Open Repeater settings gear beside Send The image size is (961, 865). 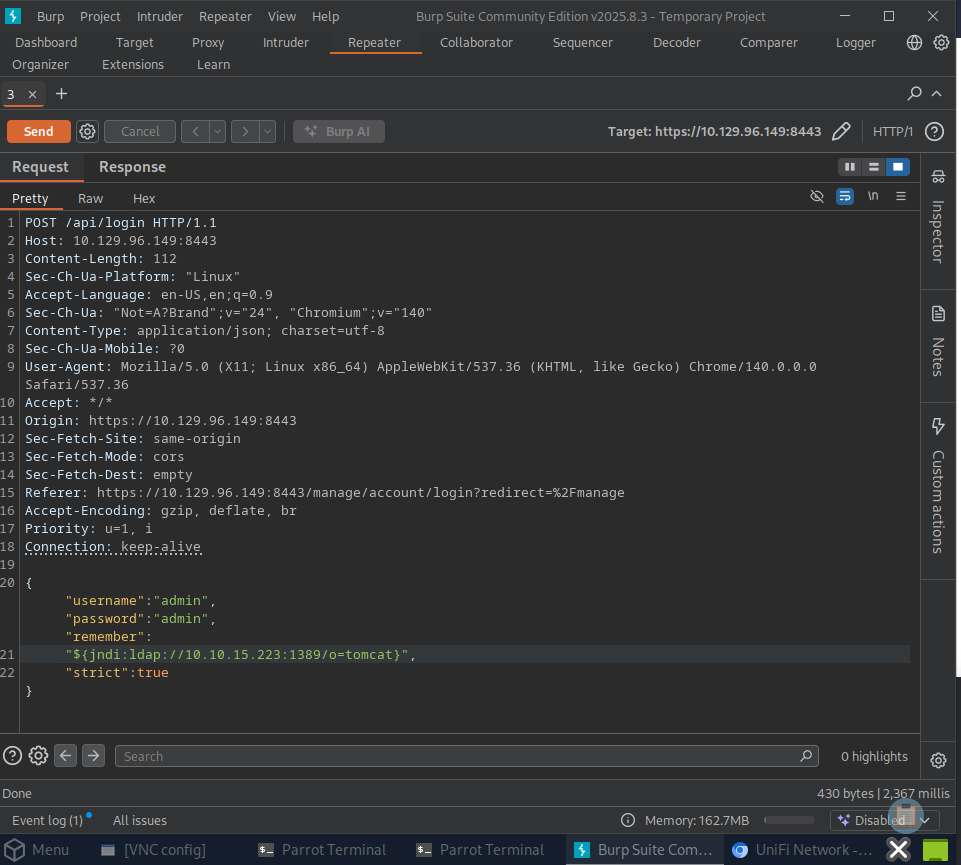87,131
